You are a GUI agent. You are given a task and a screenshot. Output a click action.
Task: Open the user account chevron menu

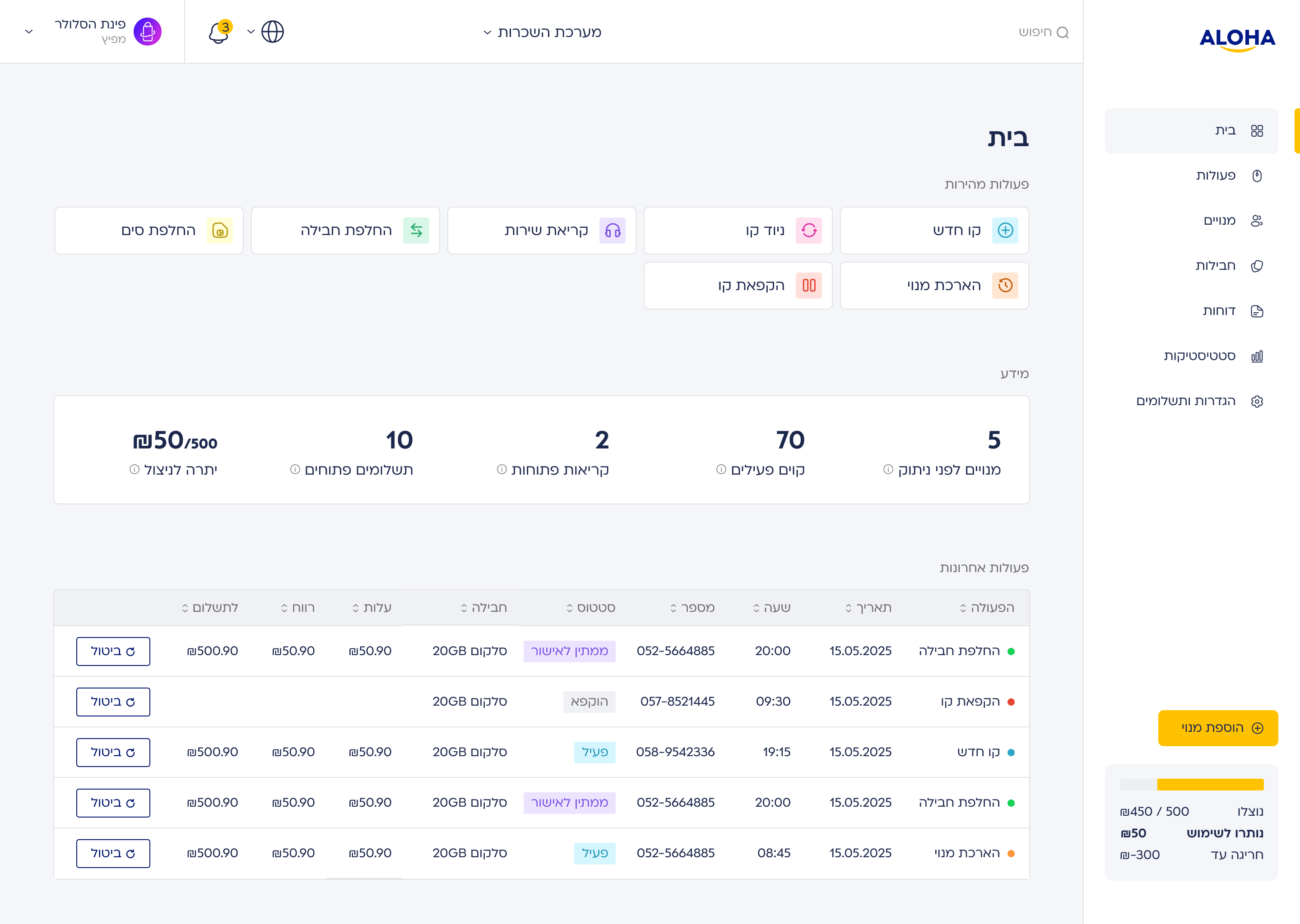point(29,32)
